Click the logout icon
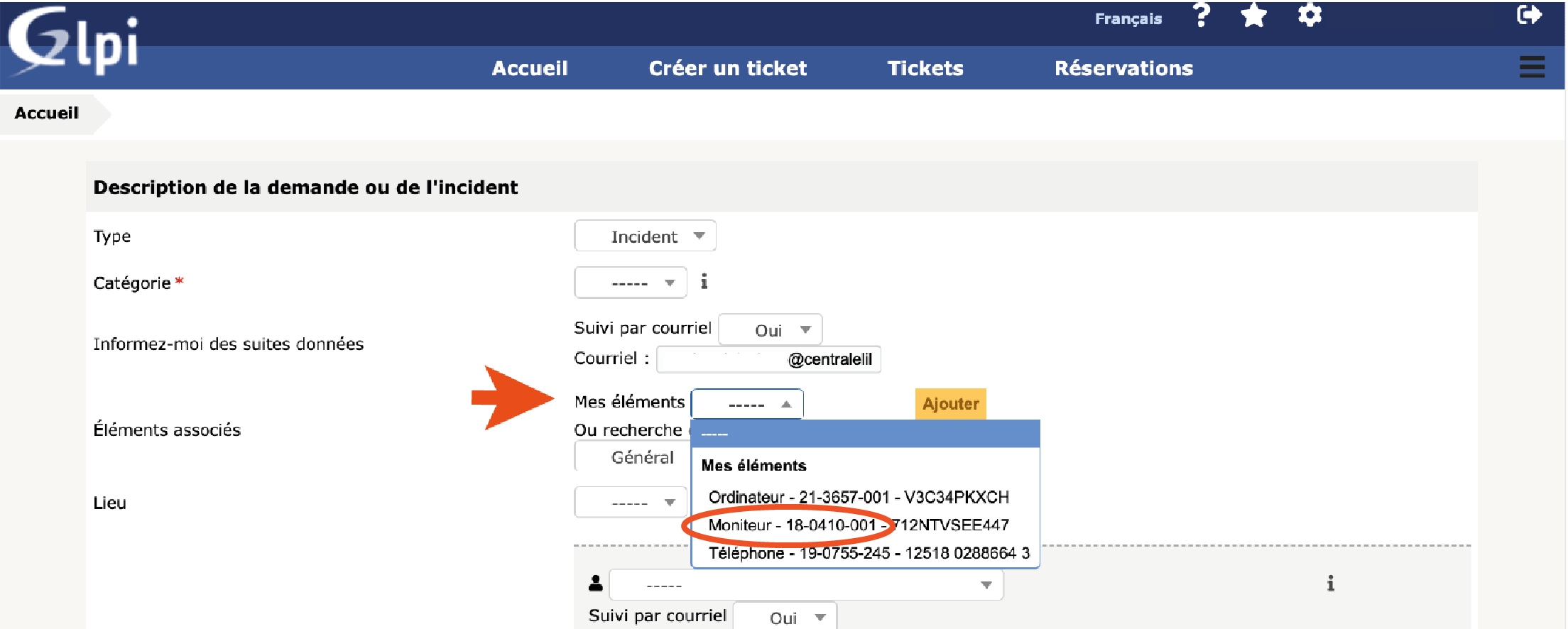This screenshot has width=1568, height=629. (1529, 15)
